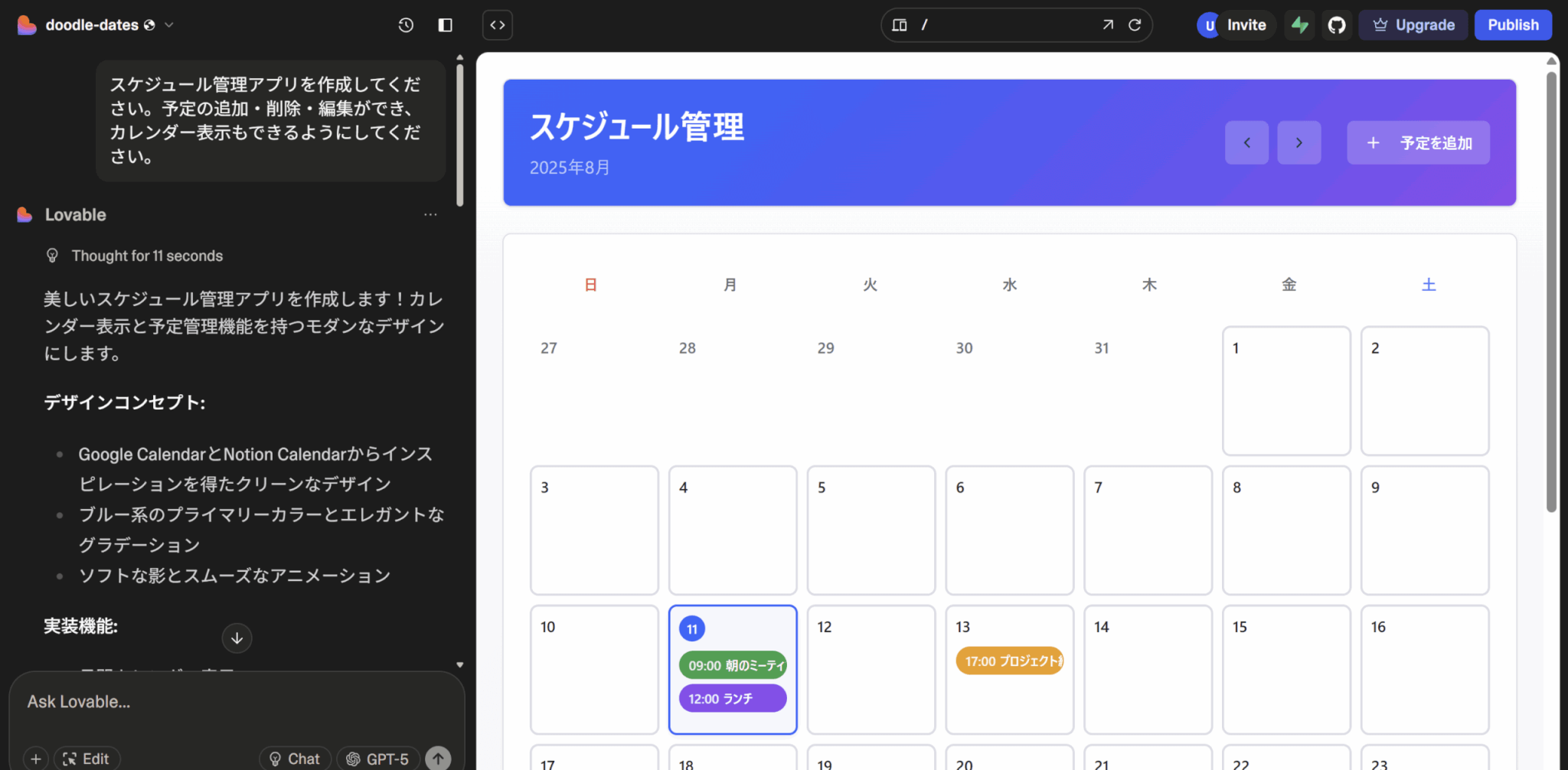Click the 予定を追加 button

click(x=1419, y=142)
